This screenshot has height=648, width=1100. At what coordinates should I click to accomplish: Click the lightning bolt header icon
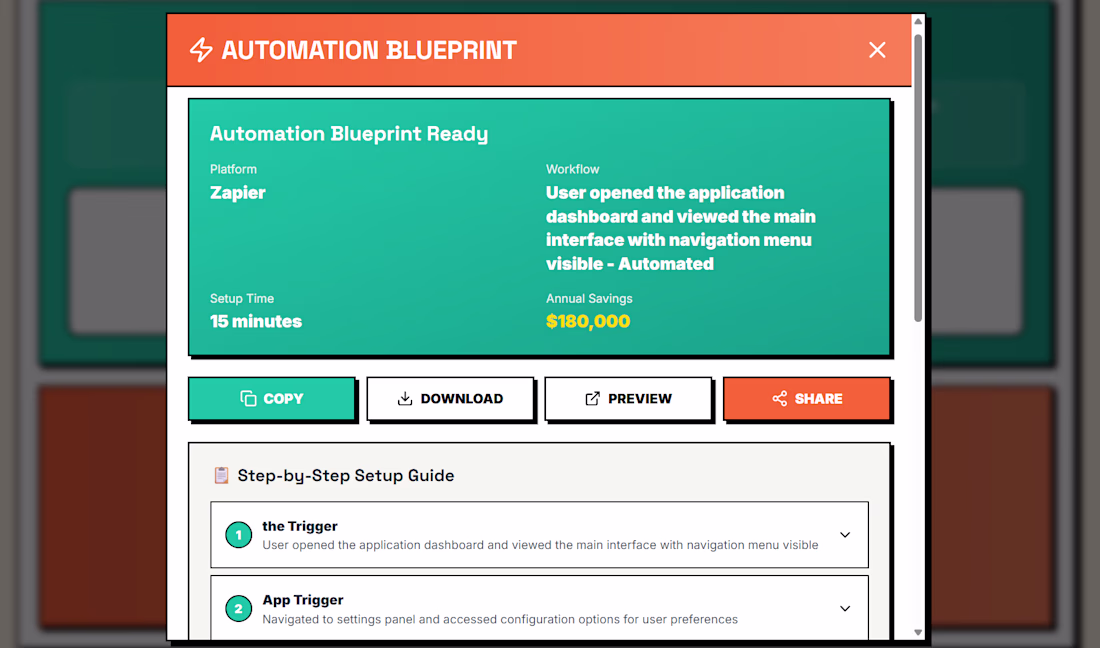pyautogui.click(x=201, y=50)
